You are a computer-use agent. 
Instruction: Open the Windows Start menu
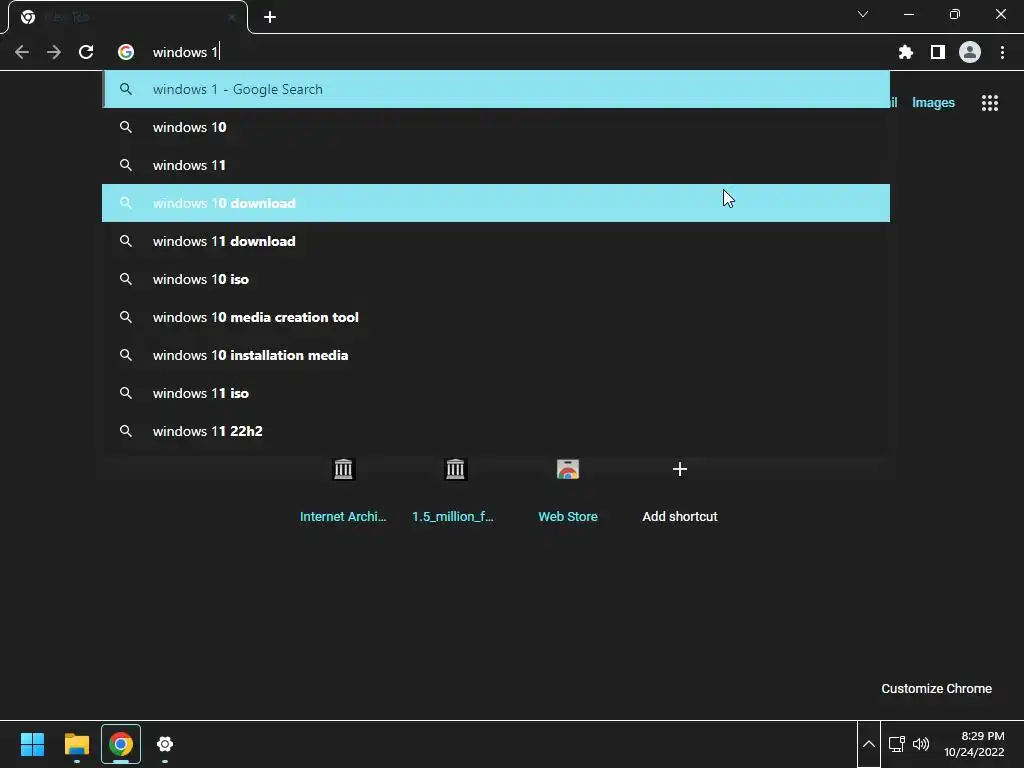click(x=32, y=744)
